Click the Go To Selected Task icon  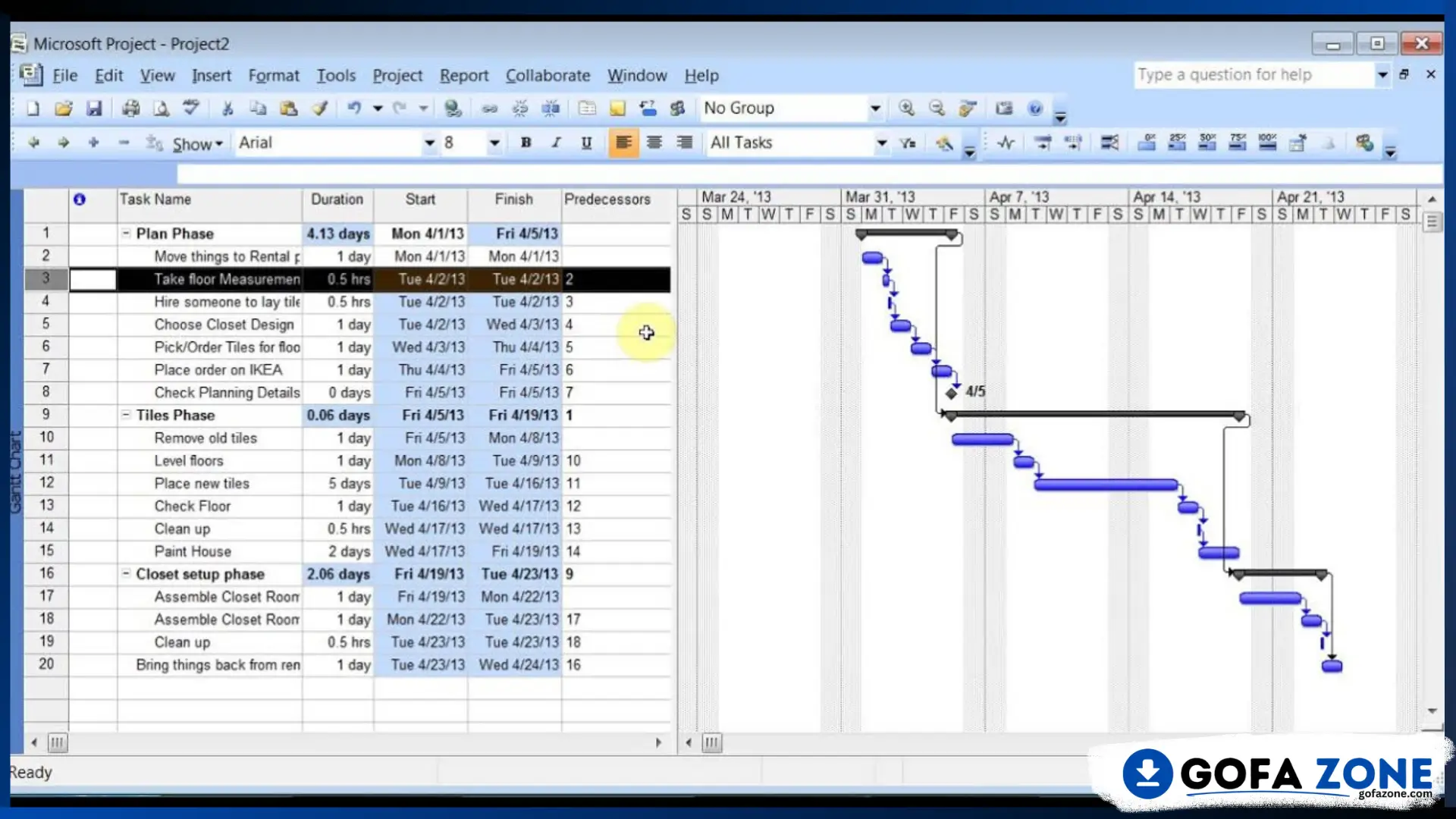pyautogui.click(x=967, y=108)
